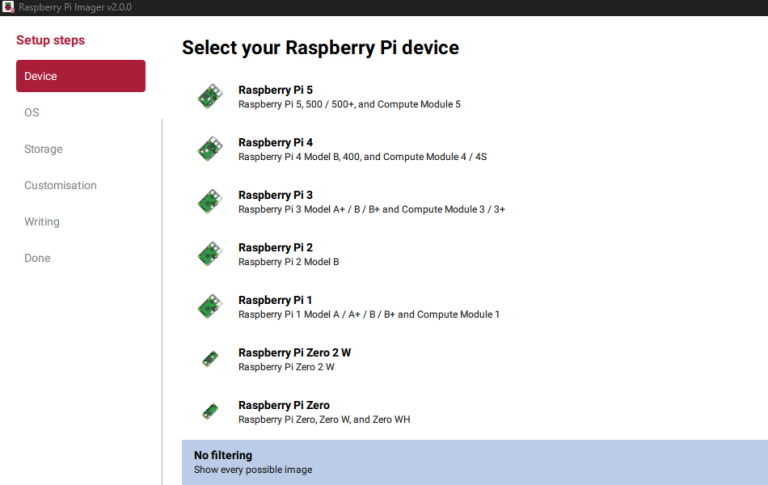
Task: Click the Raspberry Pi Imager title bar logo
Action: coord(8,7)
